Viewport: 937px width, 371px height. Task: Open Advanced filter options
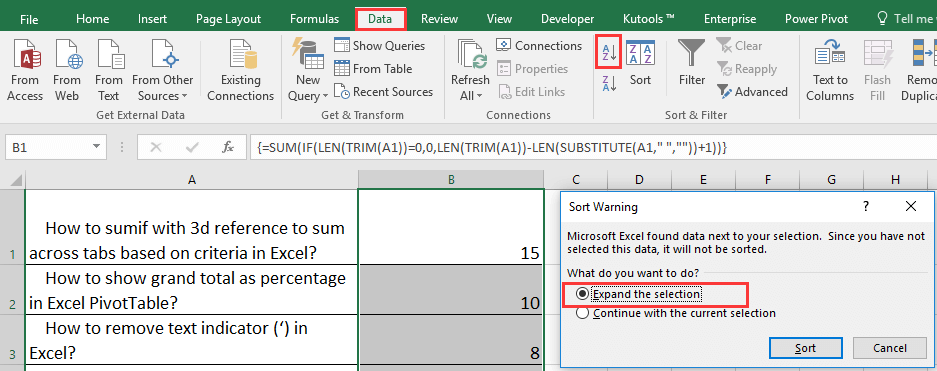point(752,91)
